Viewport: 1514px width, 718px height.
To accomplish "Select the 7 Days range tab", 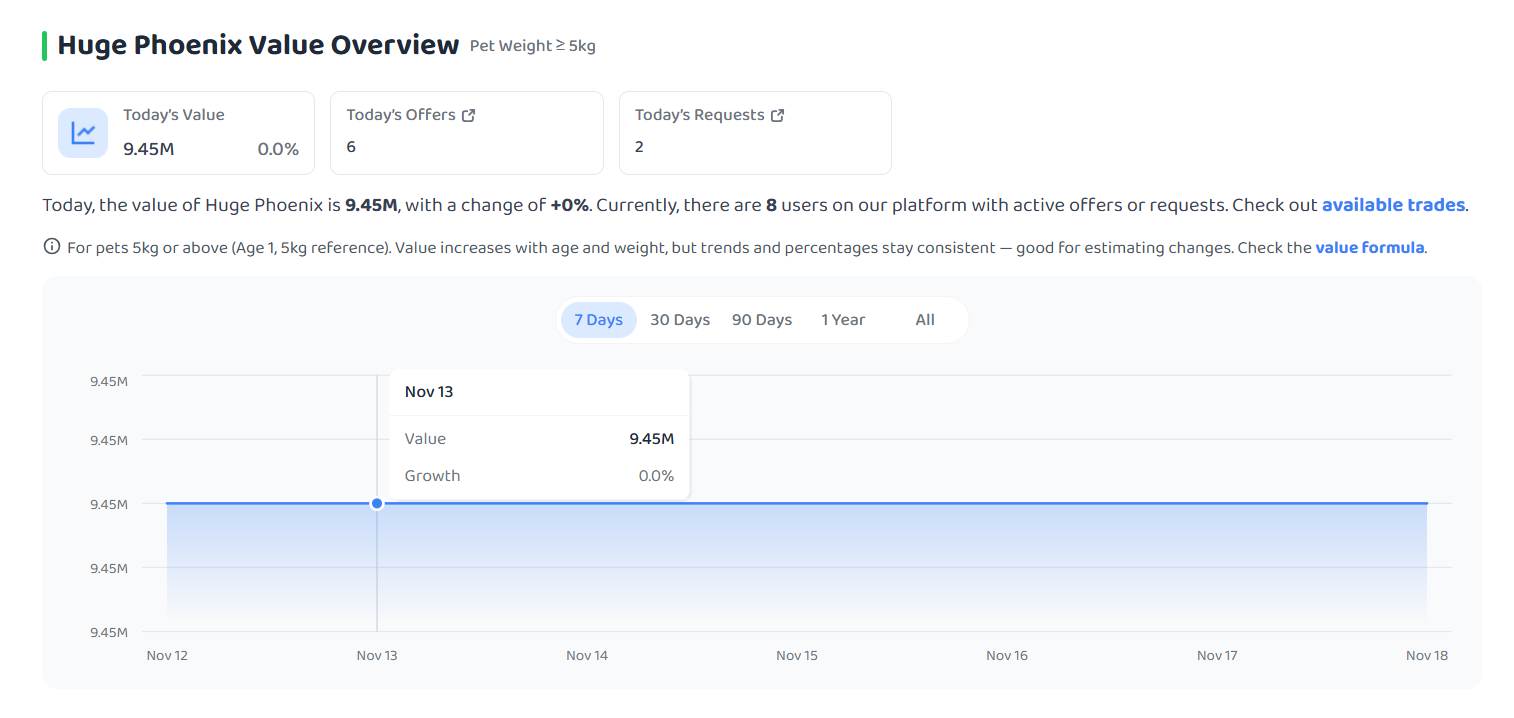I will pyautogui.click(x=598, y=320).
